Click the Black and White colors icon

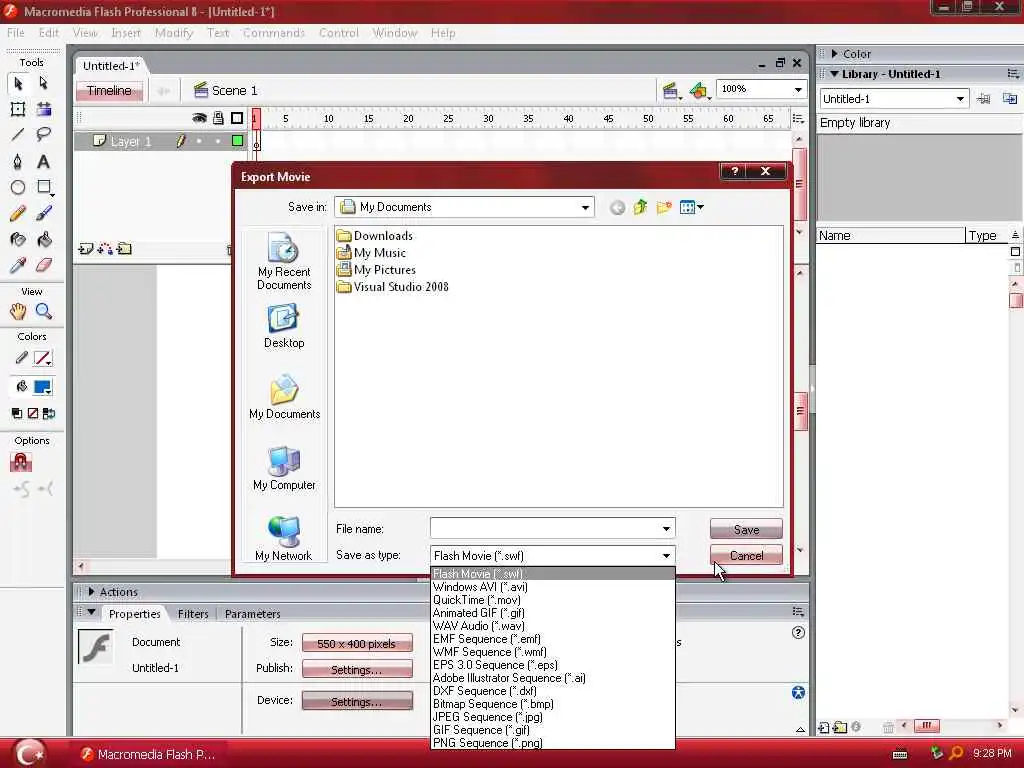click(17, 413)
